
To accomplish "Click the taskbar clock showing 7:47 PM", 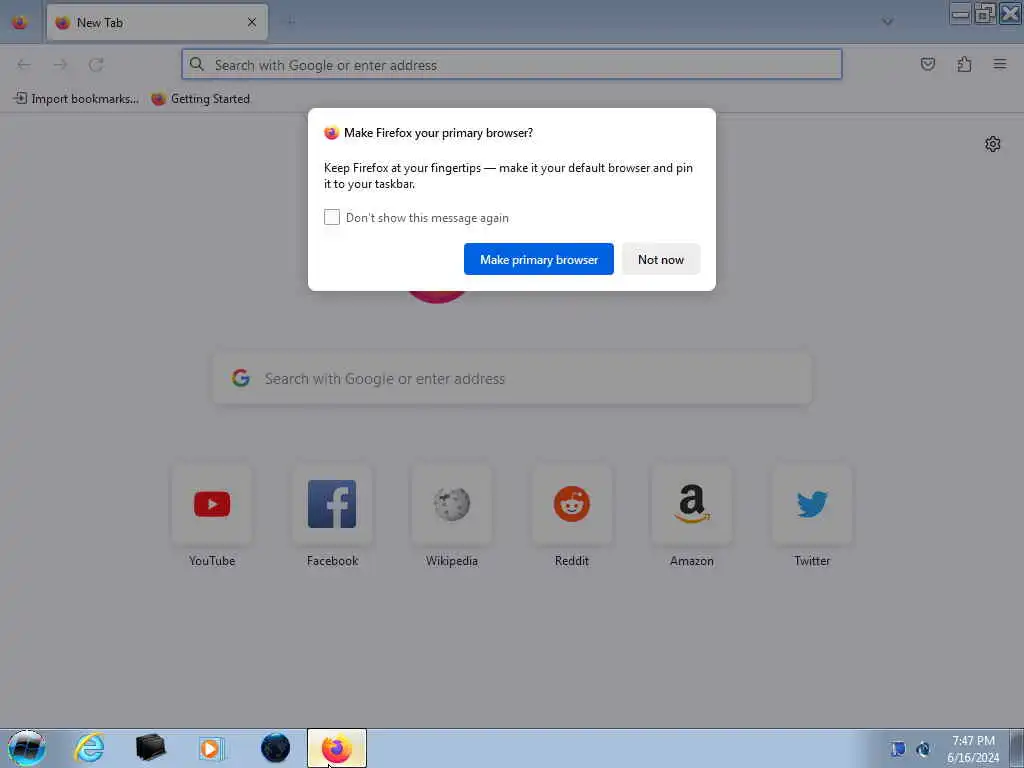I will pyautogui.click(x=973, y=748).
